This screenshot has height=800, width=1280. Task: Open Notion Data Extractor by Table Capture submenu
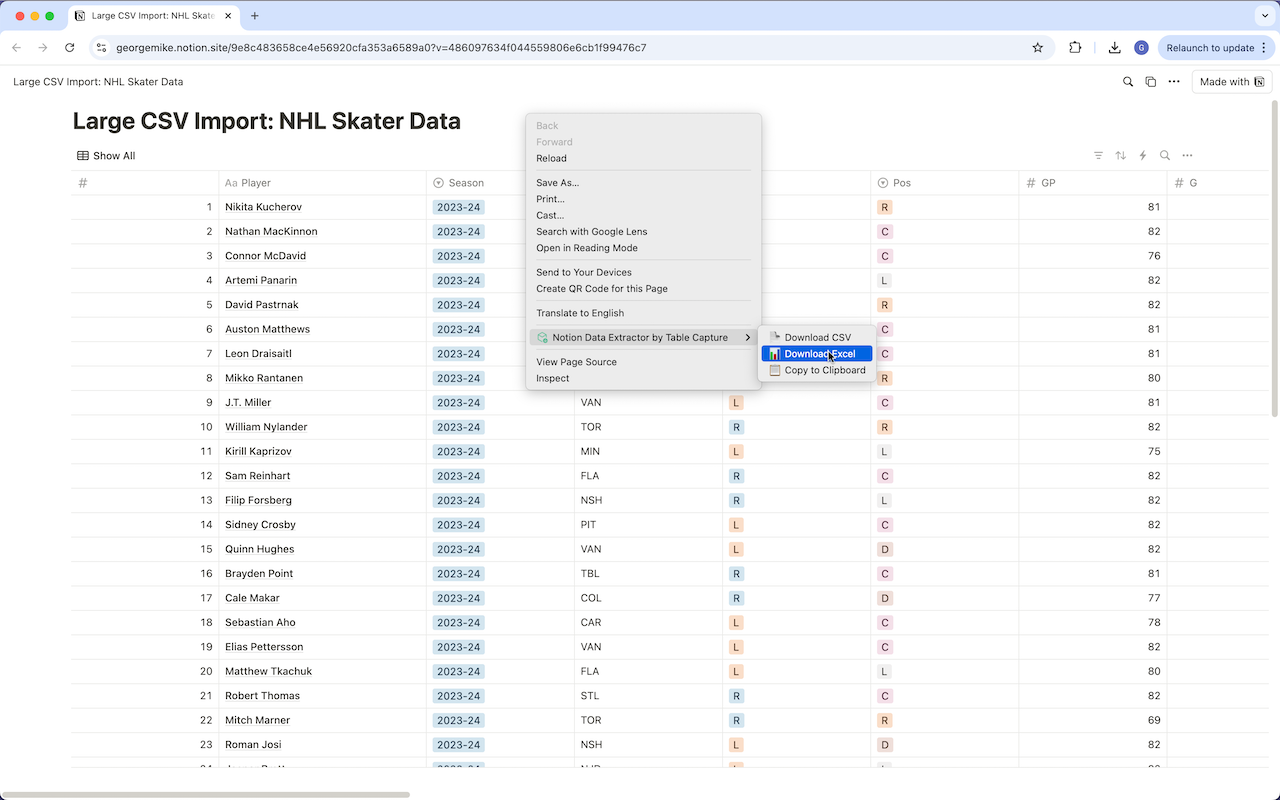pos(643,337)
